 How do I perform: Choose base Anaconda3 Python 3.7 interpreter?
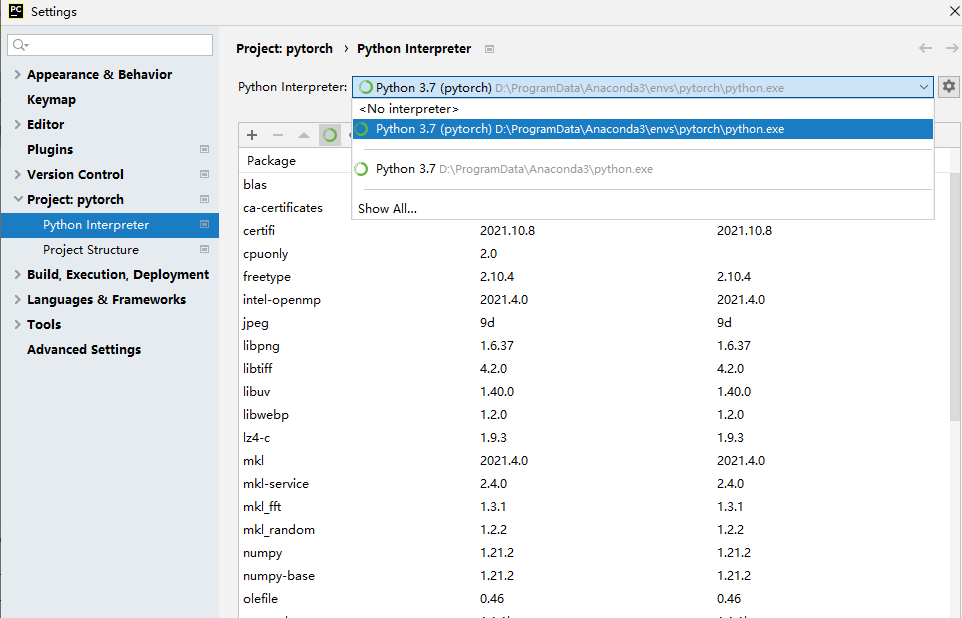pos(642,169)
